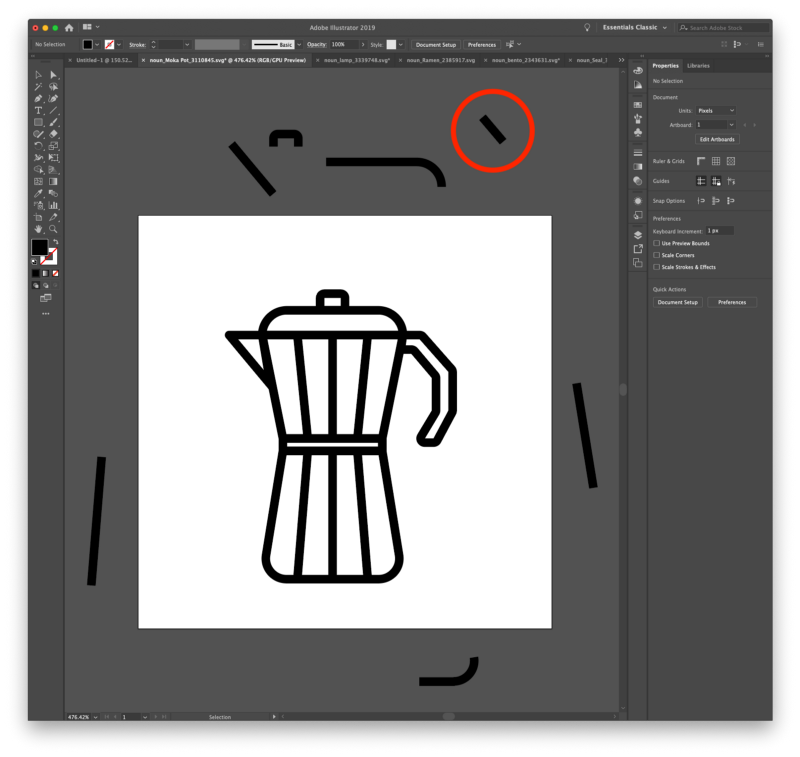
Task: Switch to noun_bento_2343631.svg tab
Action: (526, 60)
